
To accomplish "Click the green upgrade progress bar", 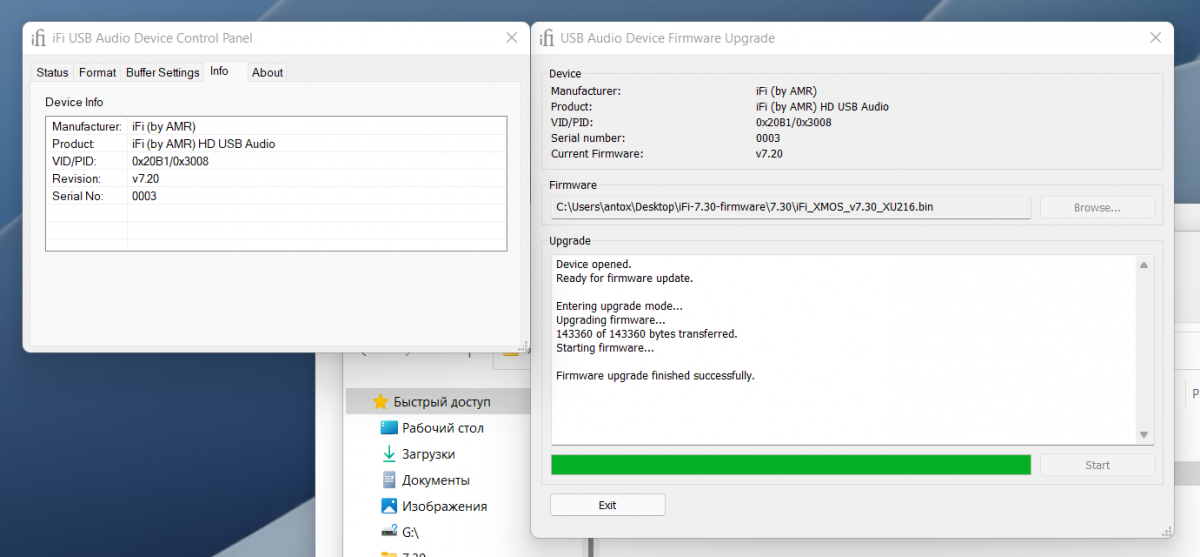I will (790, 465).
